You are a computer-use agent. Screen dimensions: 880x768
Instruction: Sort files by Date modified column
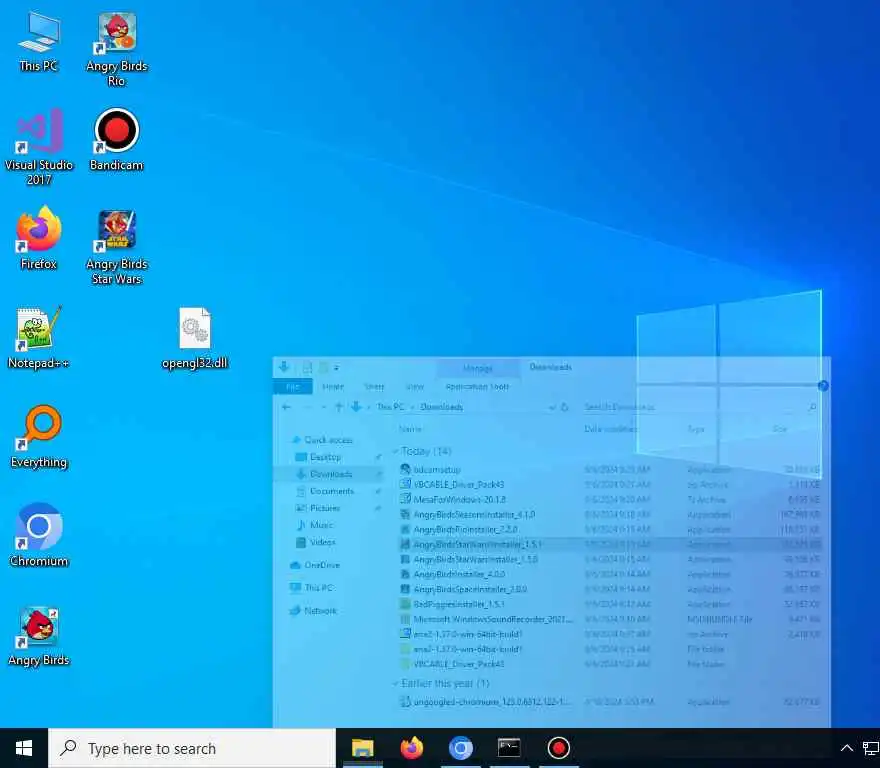coord(611,429)
